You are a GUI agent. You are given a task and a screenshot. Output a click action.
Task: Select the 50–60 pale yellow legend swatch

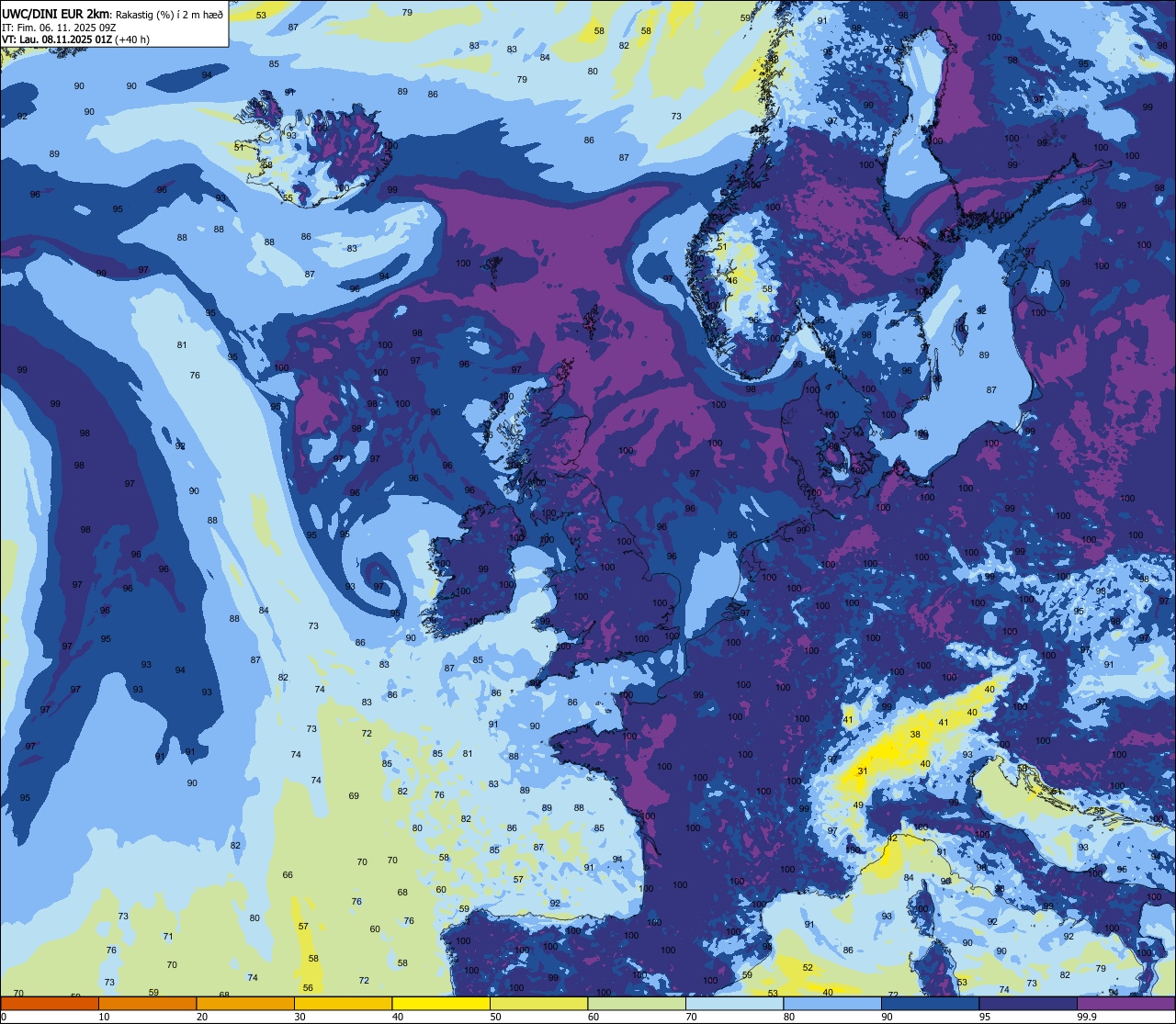point(538,1003)
